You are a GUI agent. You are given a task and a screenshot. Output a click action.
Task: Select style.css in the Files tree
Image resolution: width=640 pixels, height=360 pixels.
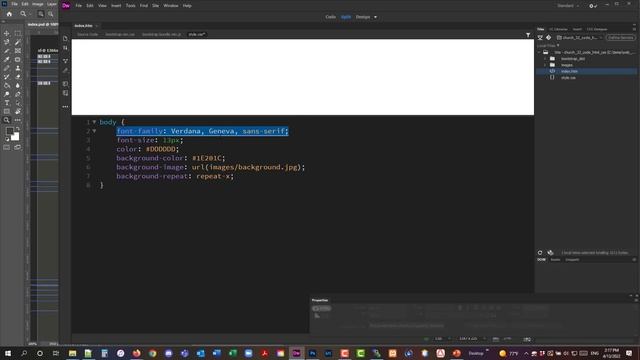pos(568,78)
